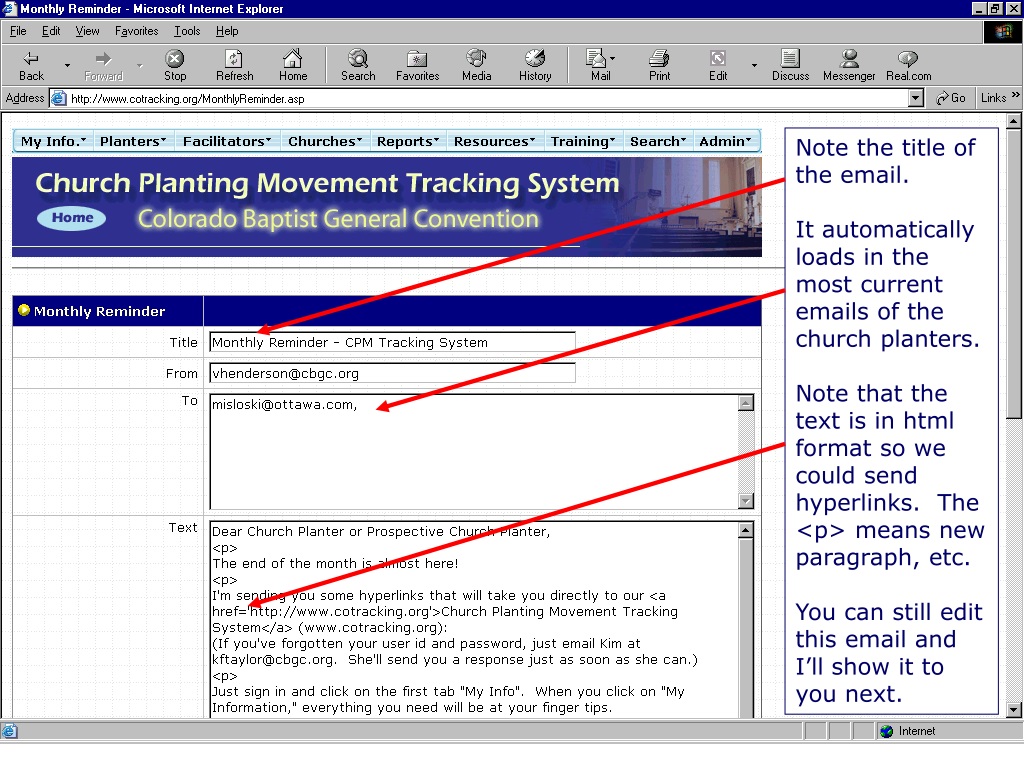Open the Admin dropdown menu
The image size is (1024, 768).
(x=726, y=141)
